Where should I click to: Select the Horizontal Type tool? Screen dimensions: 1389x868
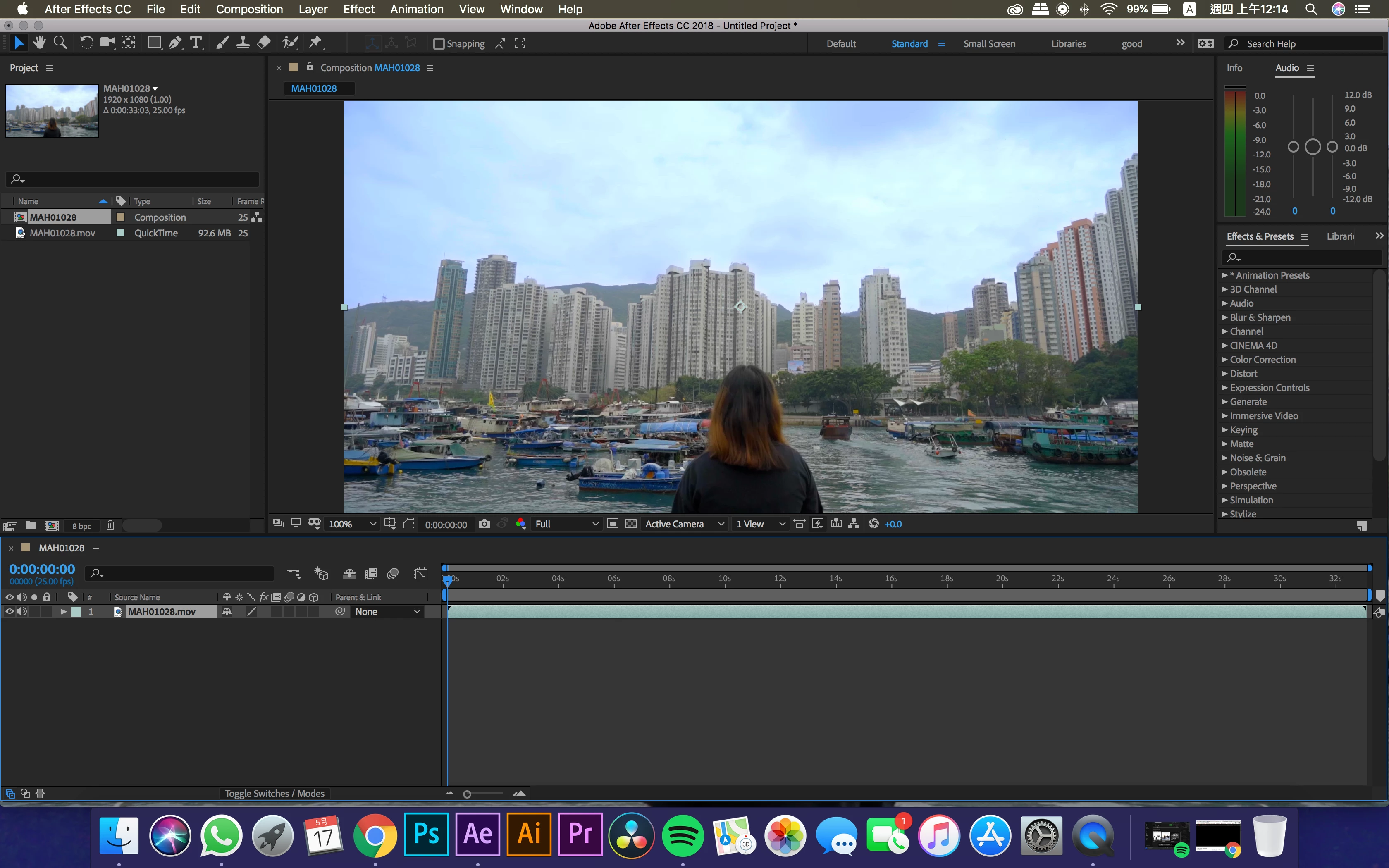point(196,43)
